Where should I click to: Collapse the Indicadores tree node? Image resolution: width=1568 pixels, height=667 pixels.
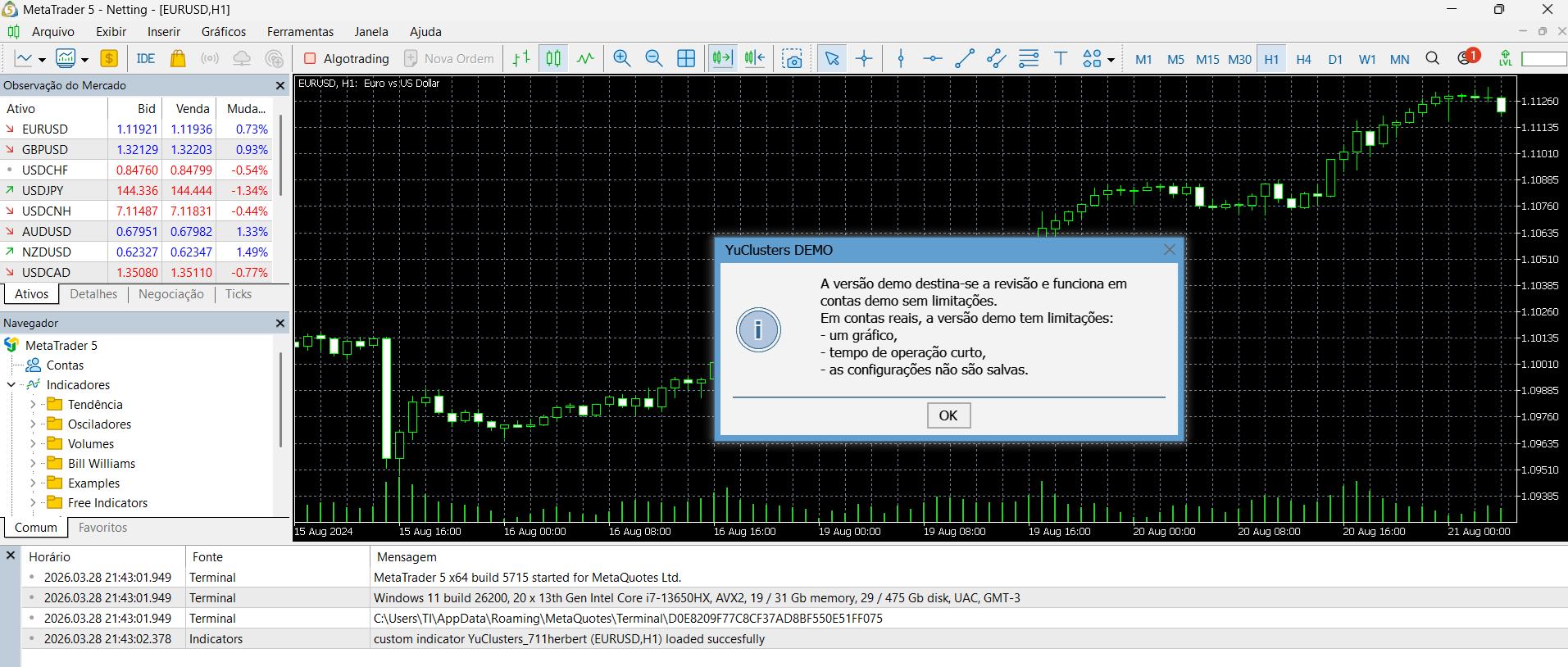click(x=11, y=385)
